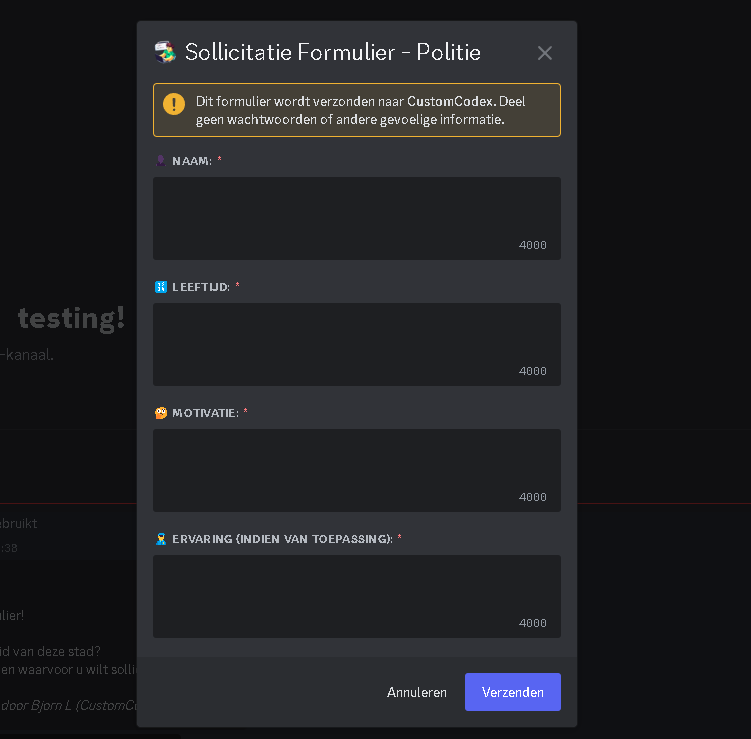Click the bot avatar beside the form title
The image size is (751, 739).
coord(165,52)
